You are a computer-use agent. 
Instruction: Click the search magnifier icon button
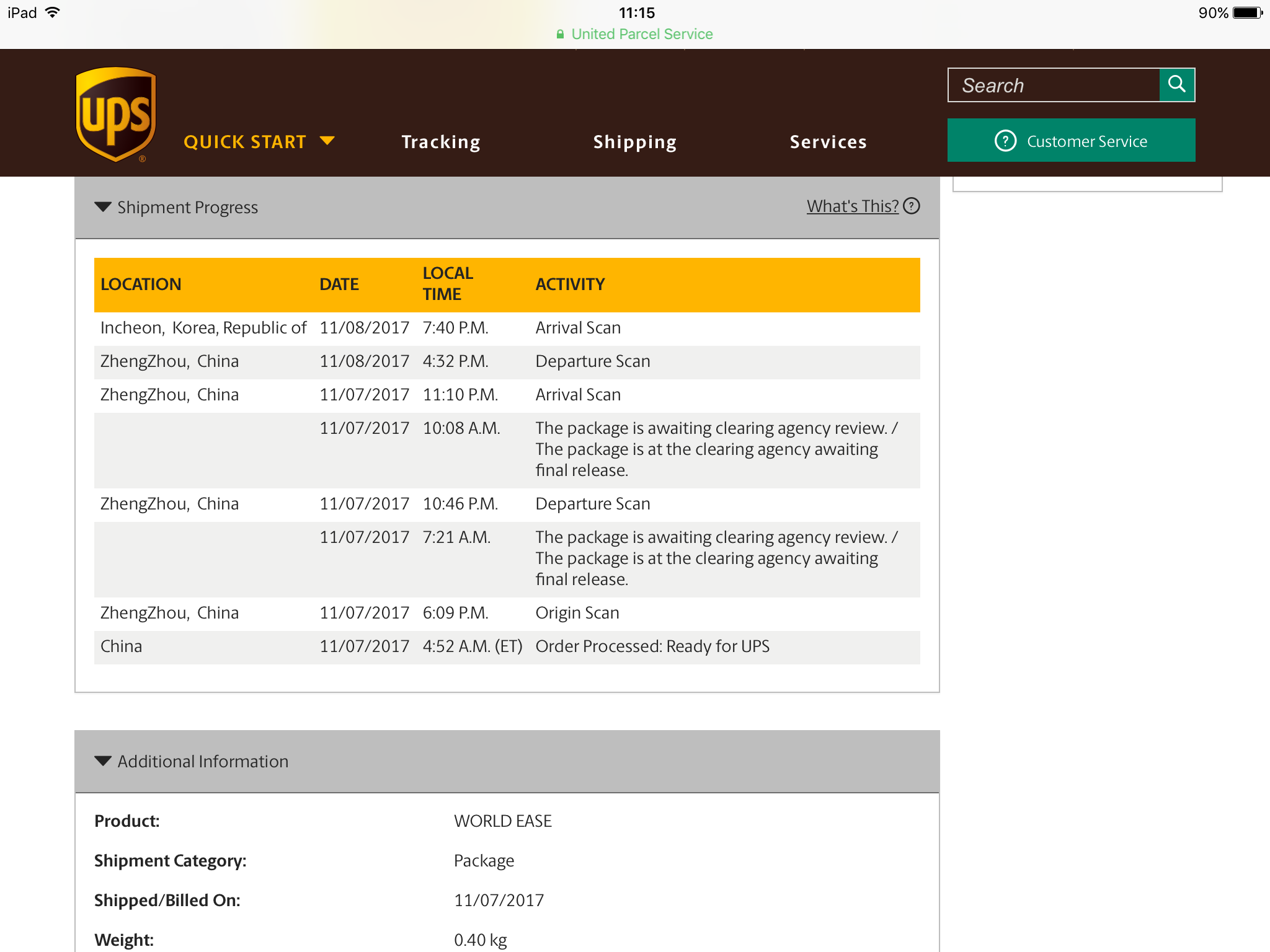1176,84
